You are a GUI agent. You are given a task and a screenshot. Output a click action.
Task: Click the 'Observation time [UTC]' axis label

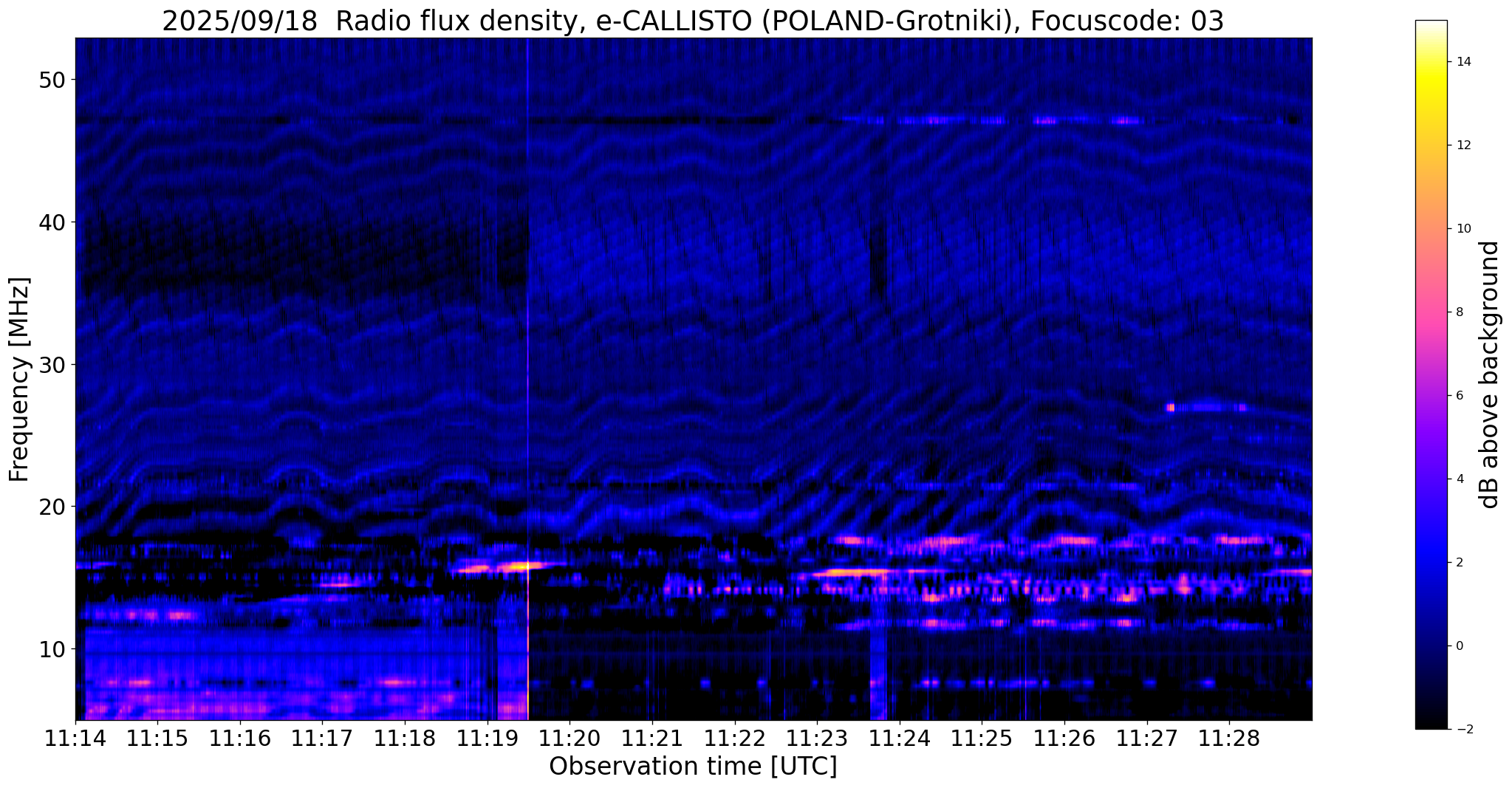pyautogui.click(x=693, y=766)
